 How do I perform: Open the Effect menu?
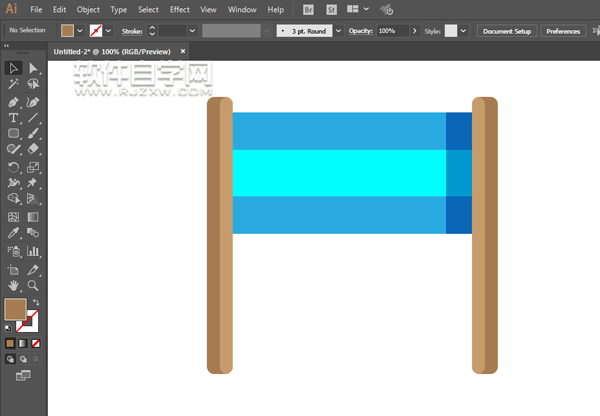(x=179, y=9)
